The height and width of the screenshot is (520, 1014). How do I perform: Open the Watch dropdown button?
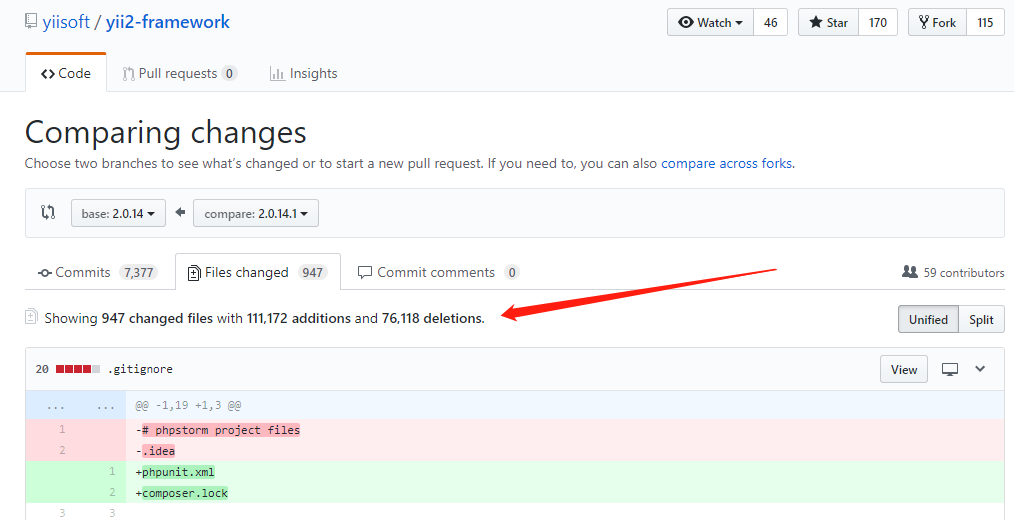pyautogui.click(x=710, y=23)
